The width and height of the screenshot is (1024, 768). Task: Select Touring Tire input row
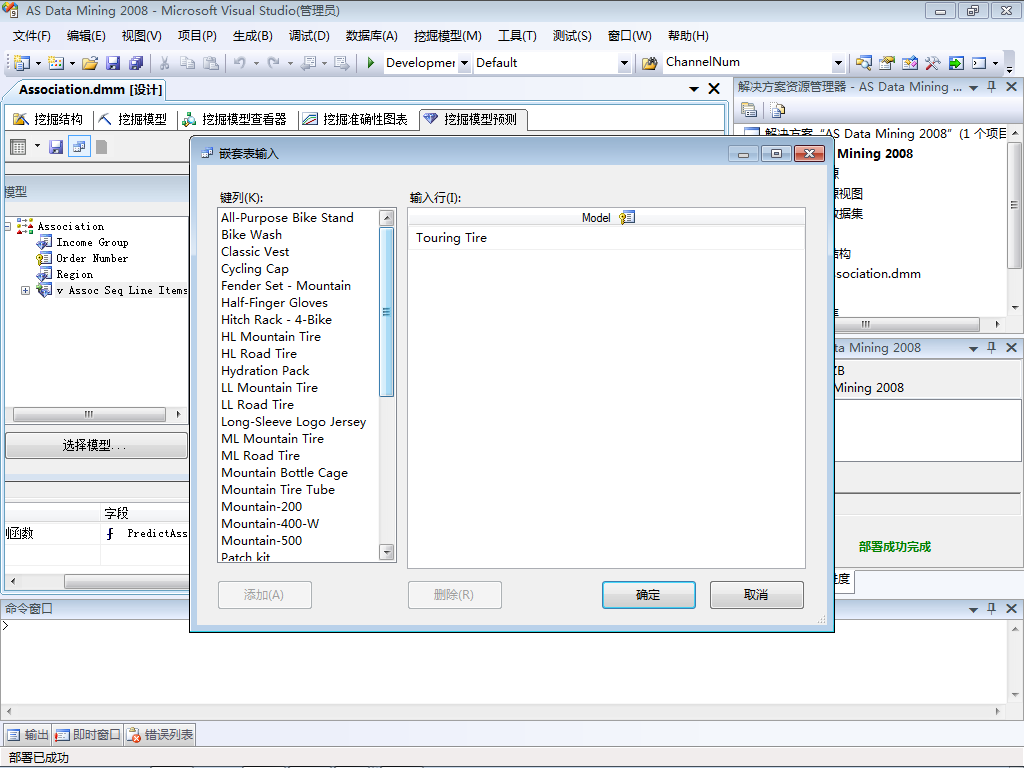pos(606,238)
